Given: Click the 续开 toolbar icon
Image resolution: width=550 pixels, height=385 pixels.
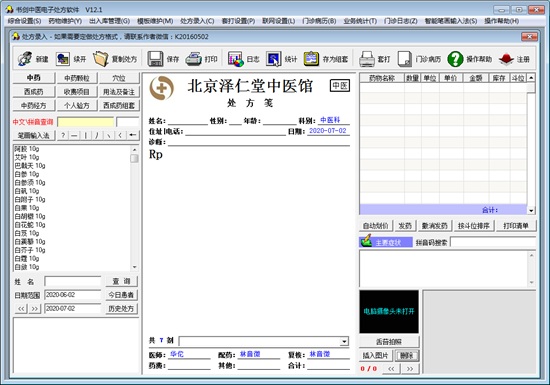Looking at the screenshot, I should [63, 59].
